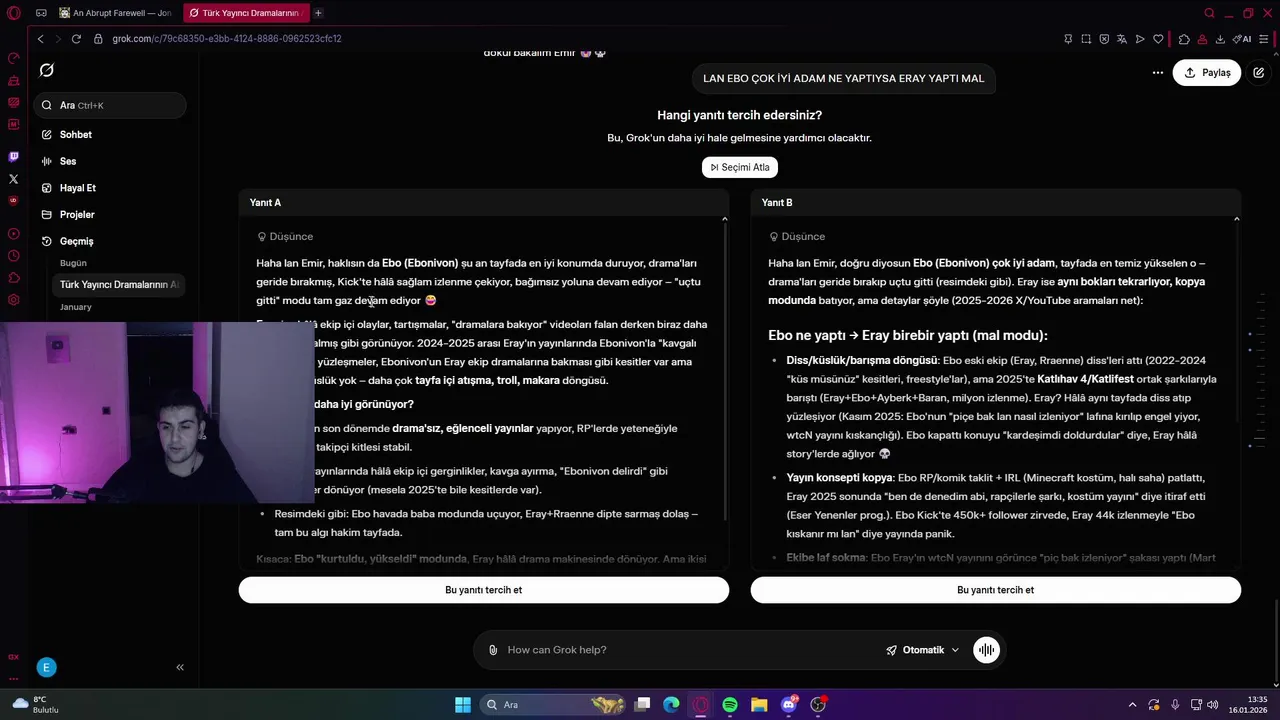The width and height of the screenshot is (1280, 720).
Task: Click the paperclip attach icon in prompt box
Action: coord(493,650)
